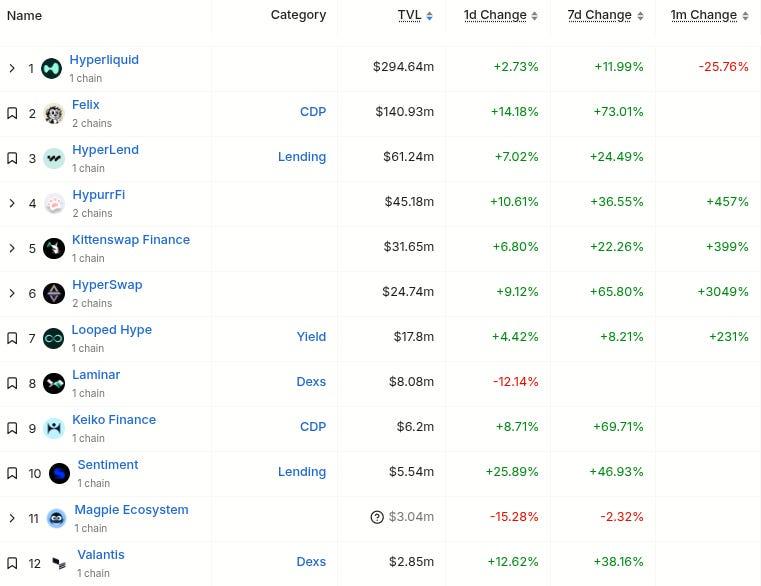Click the Looped Hype logo icon

54,338
